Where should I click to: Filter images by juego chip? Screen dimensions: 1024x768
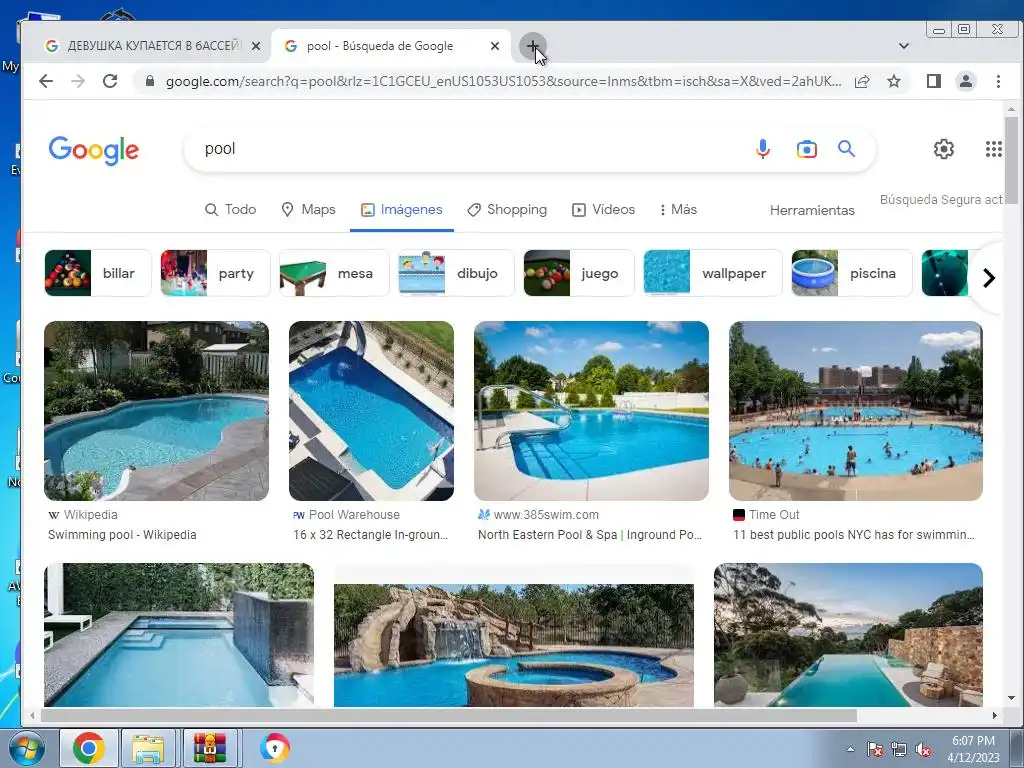[579, 273]
